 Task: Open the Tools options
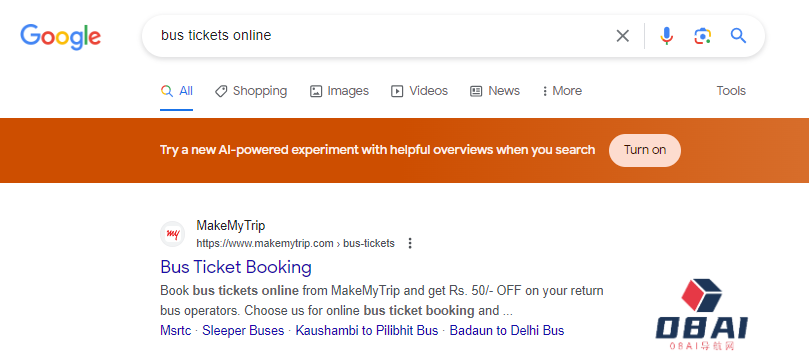[731, 91]
